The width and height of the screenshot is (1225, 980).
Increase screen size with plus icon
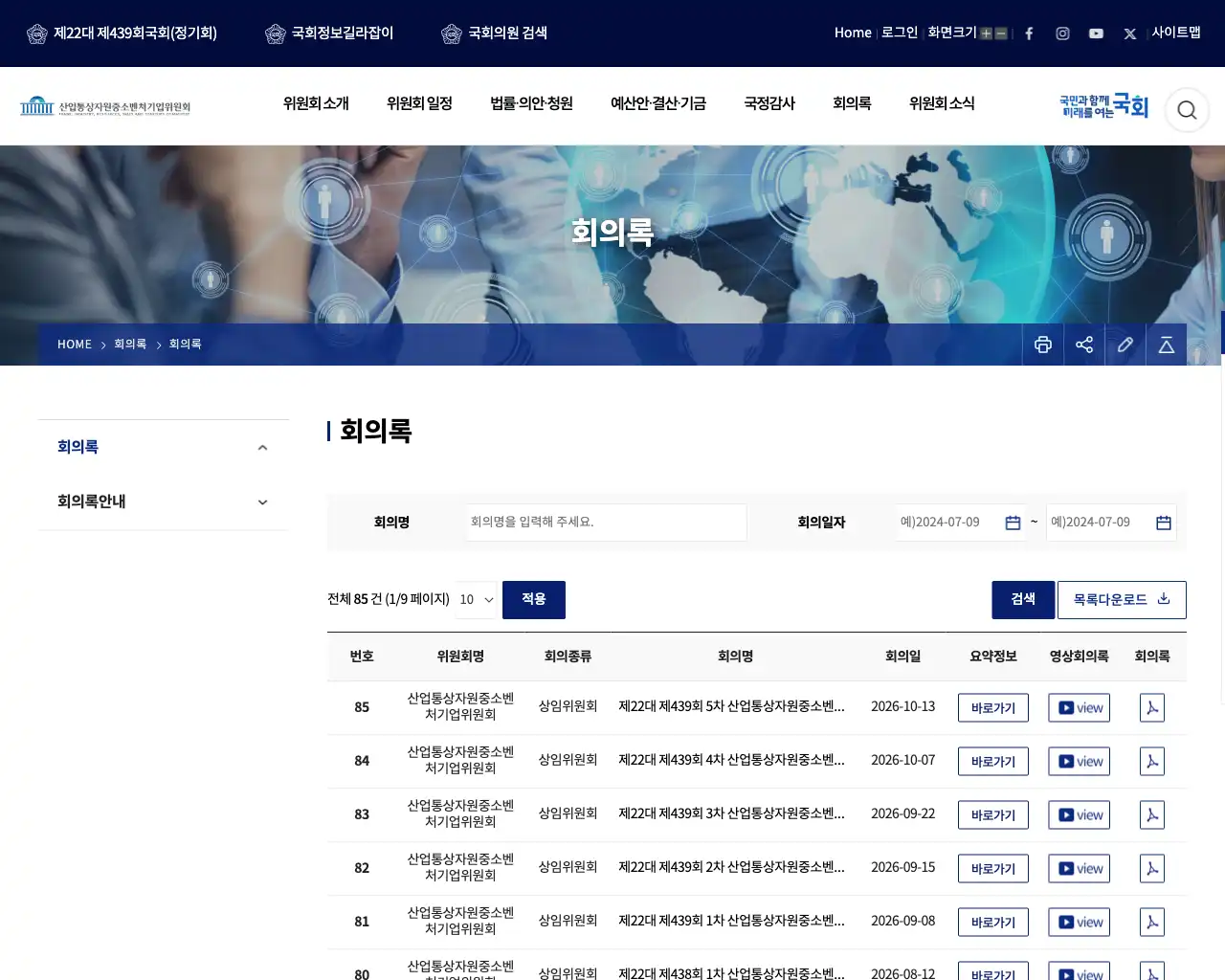click(986, 33)
